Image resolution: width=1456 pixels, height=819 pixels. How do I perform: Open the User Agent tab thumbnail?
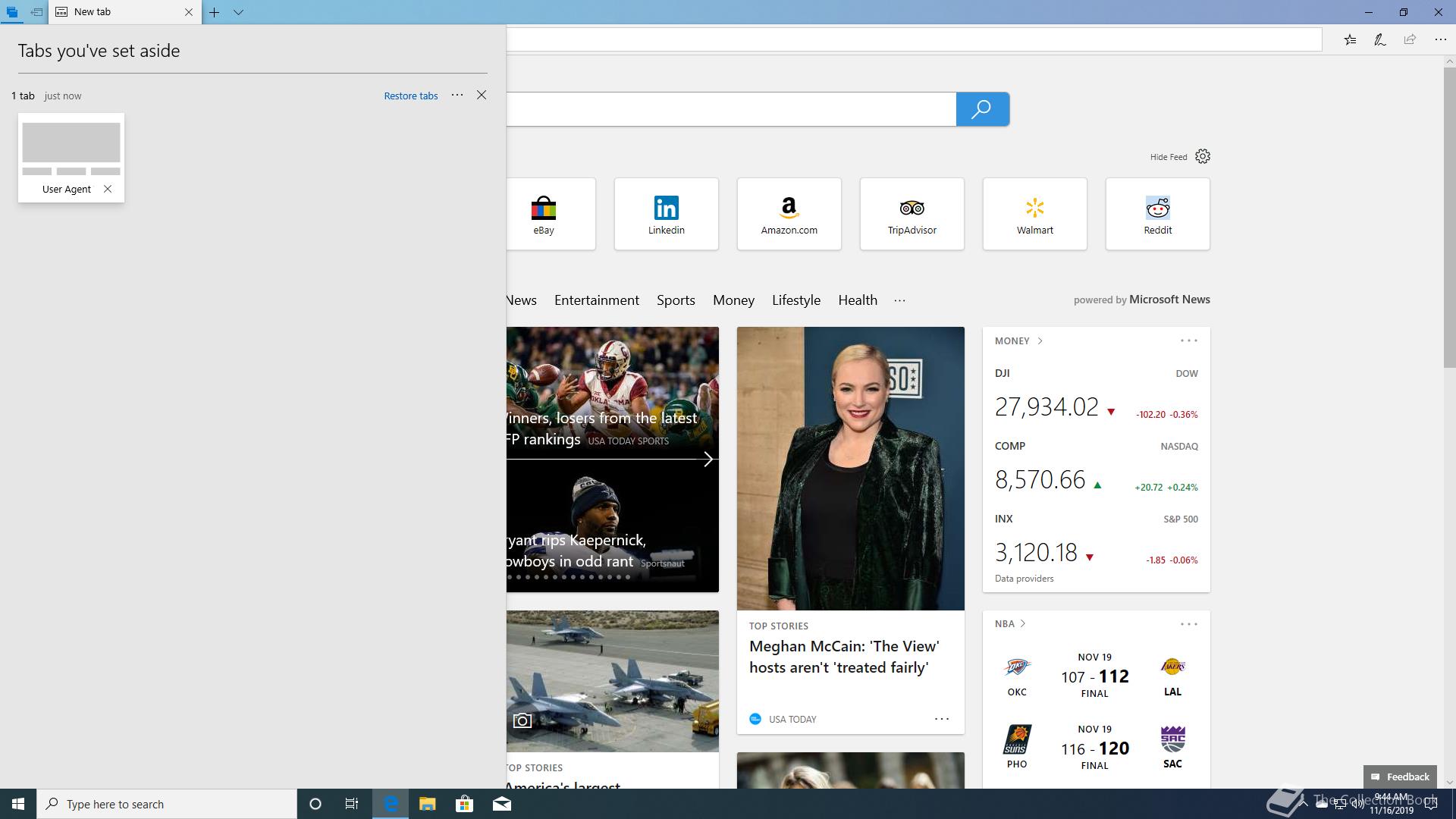click(x=71, y=158)
